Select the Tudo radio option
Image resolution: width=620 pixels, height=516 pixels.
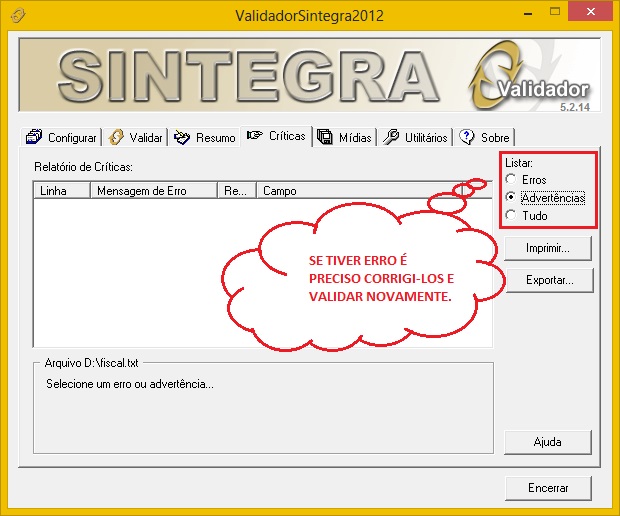[x=511, y=216]
